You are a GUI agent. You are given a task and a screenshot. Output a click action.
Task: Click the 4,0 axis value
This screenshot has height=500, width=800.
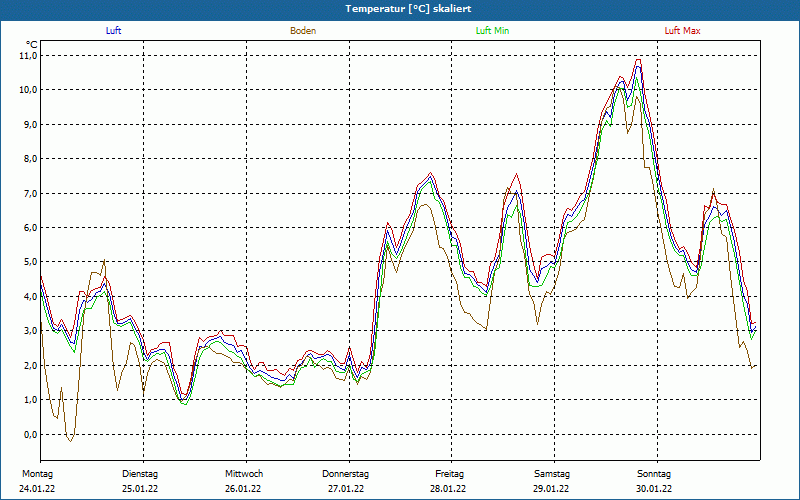coord(30,296)
